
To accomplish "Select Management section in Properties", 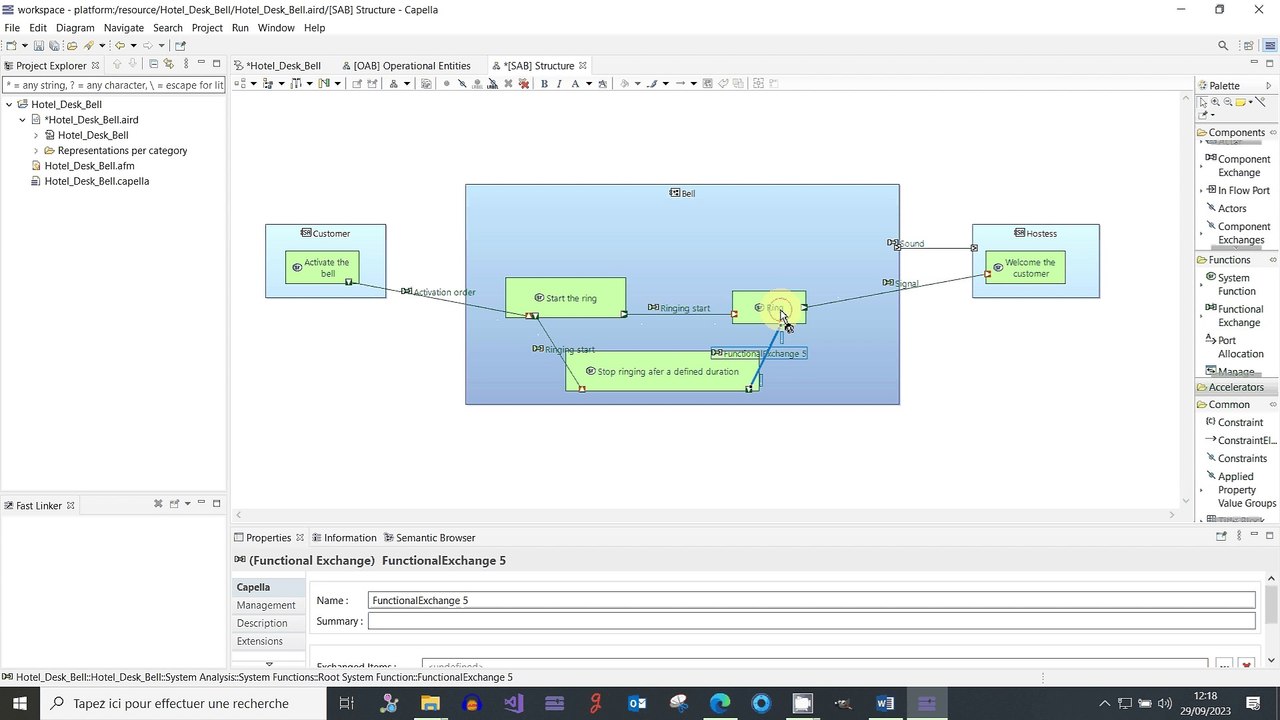I will tap(266, 605).
